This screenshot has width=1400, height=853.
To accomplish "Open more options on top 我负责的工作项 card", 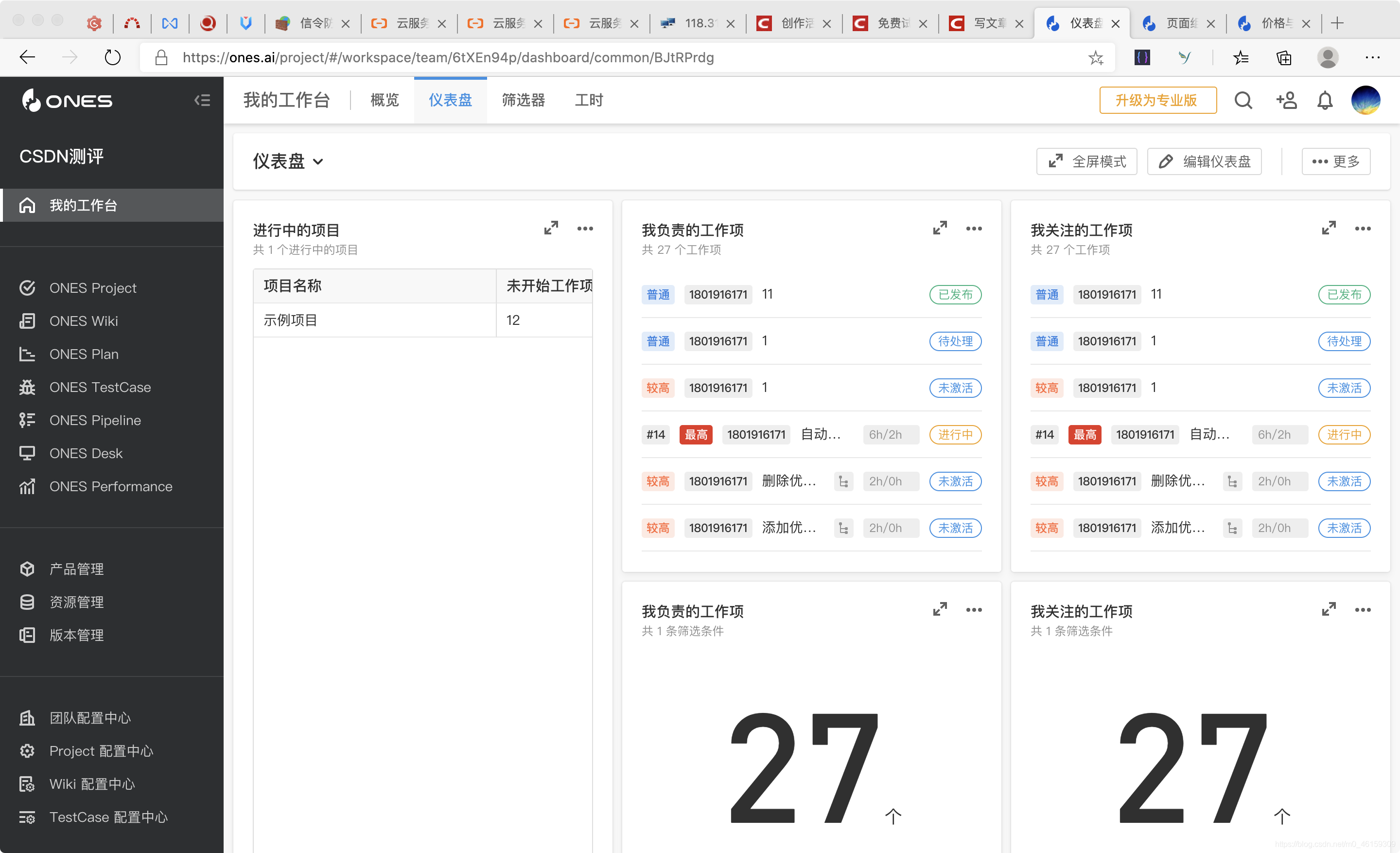I will [974, 229].
